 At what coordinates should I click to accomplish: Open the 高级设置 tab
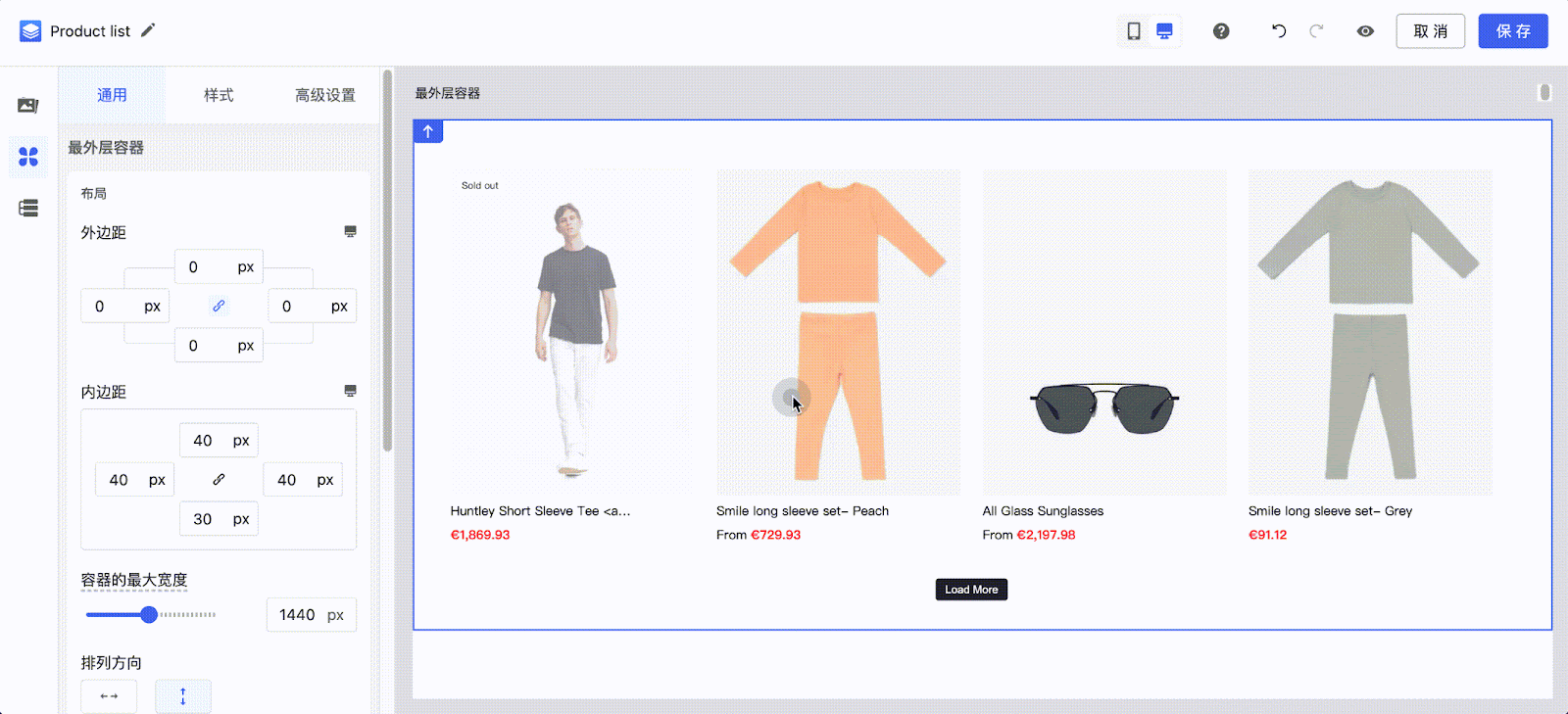point(325,95)
